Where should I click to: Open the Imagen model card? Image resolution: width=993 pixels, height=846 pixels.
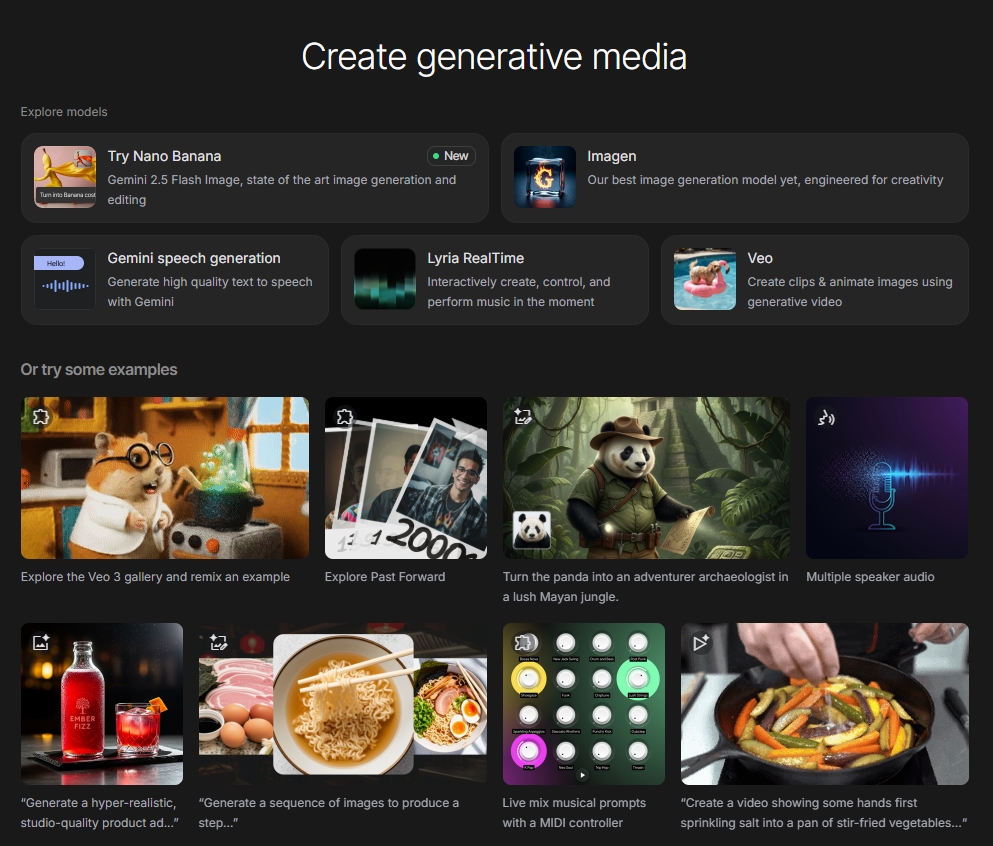click(735, 178)
